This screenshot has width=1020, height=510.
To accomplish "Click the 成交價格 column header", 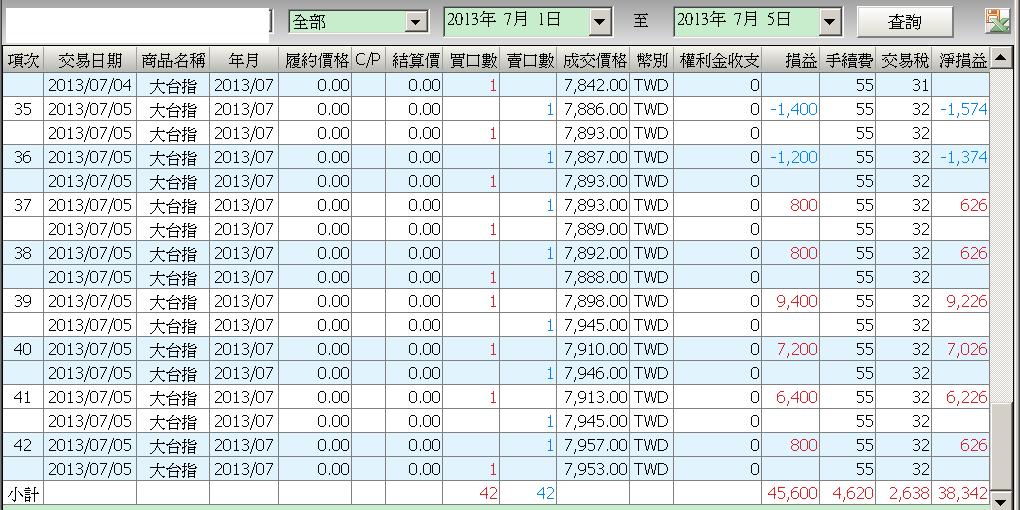I will pyautogui.click(x=593, y=60).
